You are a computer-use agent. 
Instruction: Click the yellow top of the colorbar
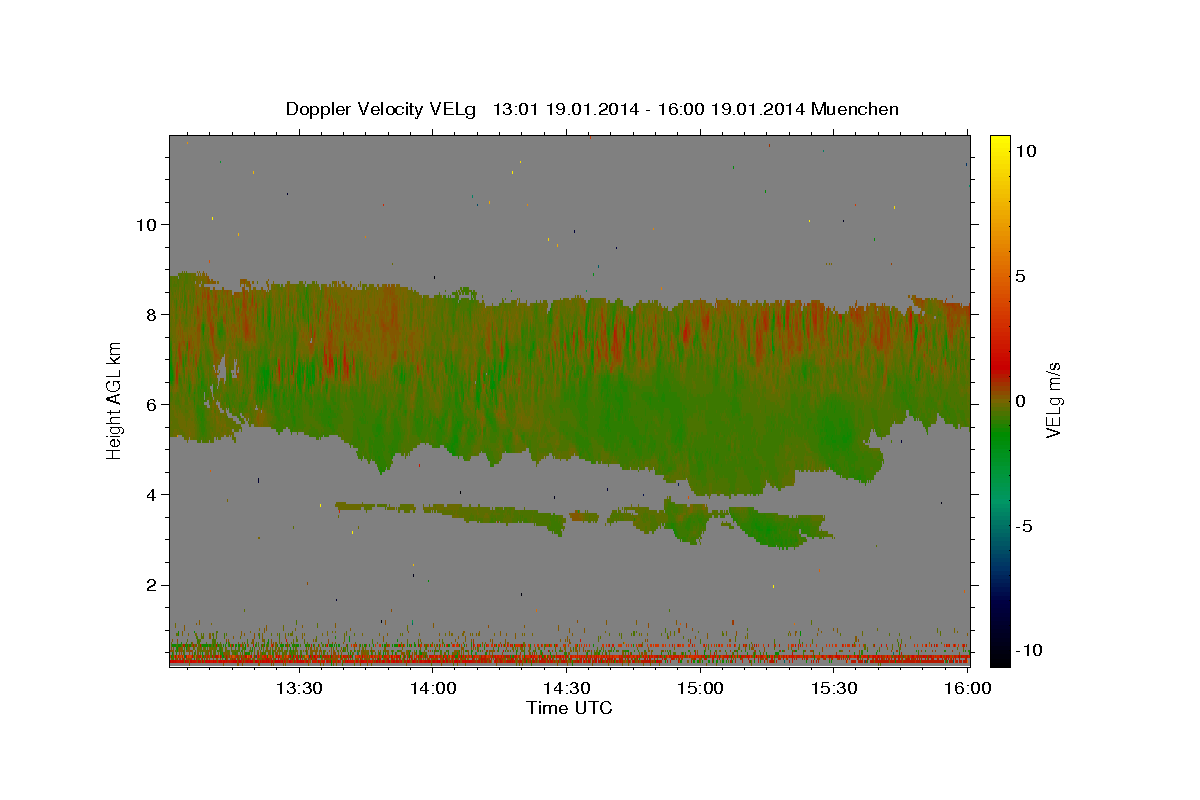coord(999,145)
